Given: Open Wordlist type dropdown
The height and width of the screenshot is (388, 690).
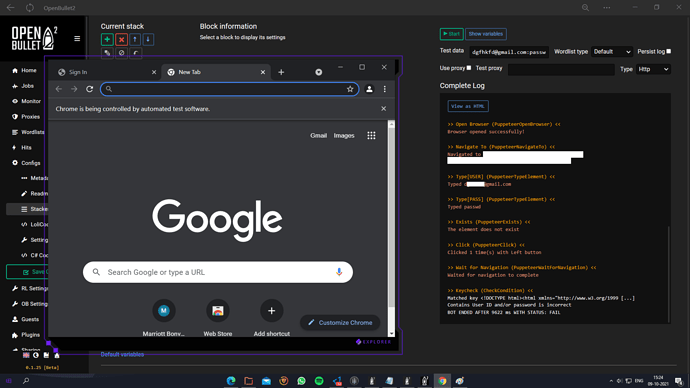Looking at the screenshot, I should tap(612, 52).
